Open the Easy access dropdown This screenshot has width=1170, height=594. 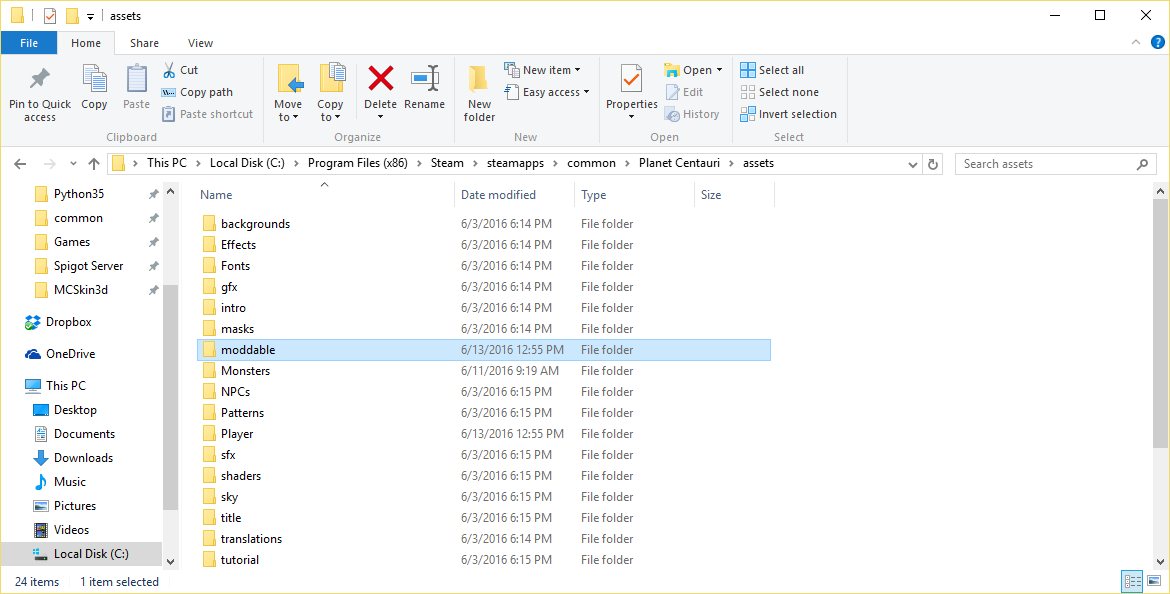coord(547,92)
